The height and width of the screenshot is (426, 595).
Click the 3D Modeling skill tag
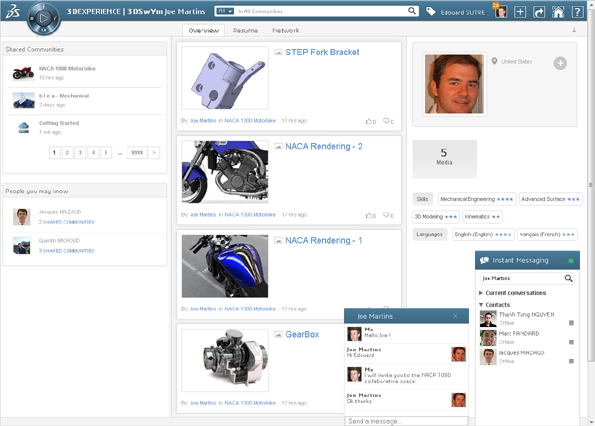click(436, 217)
